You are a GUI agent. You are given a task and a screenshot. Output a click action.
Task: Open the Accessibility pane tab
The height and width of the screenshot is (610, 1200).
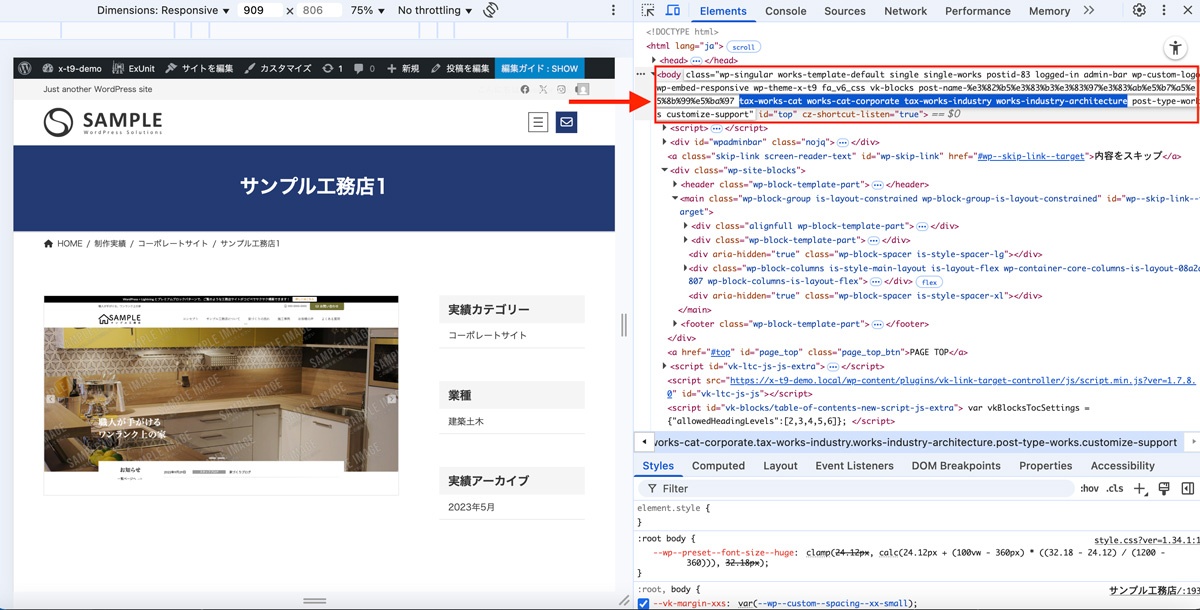click(x=1123, y=466)
